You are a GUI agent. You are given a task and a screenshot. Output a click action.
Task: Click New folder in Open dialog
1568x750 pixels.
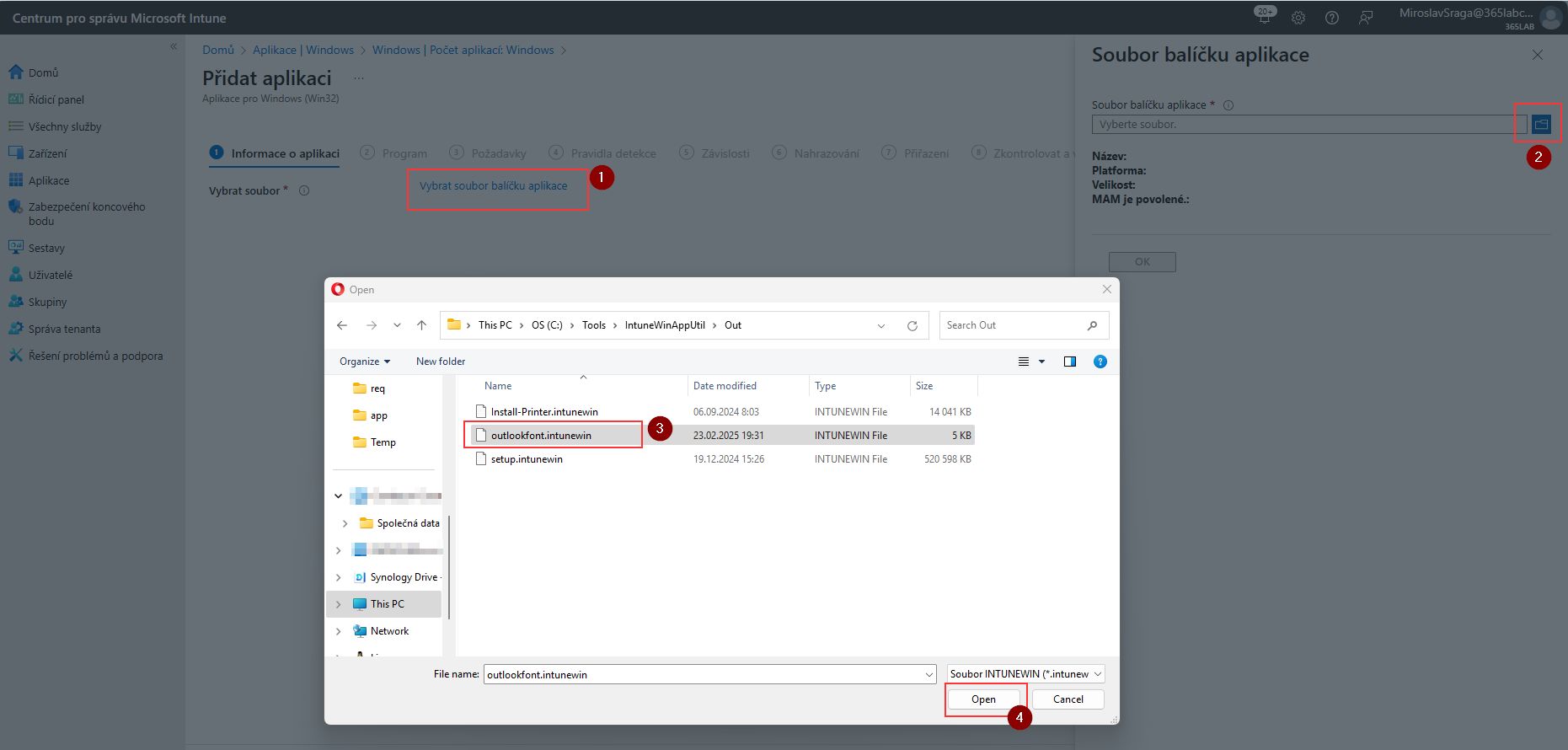click(x=441, y=362)
